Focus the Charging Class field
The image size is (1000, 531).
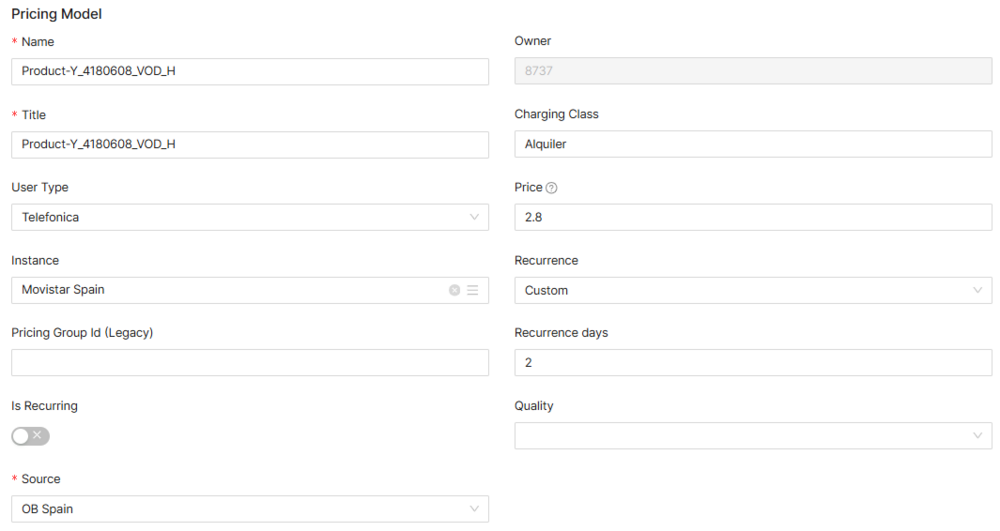[752, 144]
